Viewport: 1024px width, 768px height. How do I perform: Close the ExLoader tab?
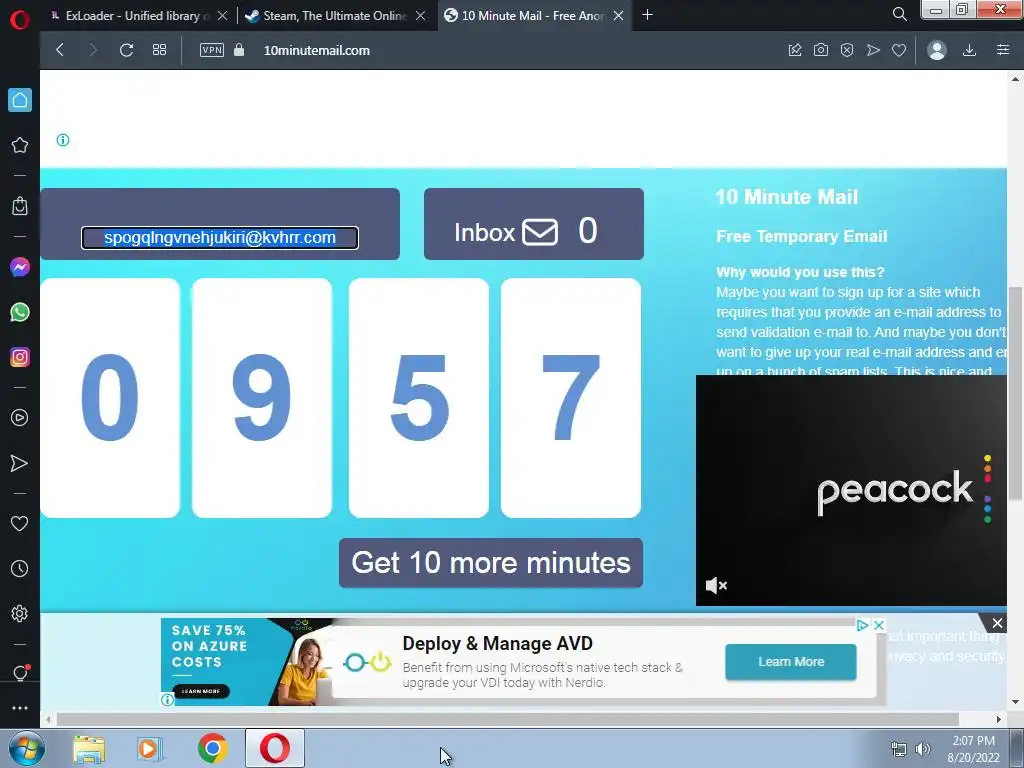223,16
